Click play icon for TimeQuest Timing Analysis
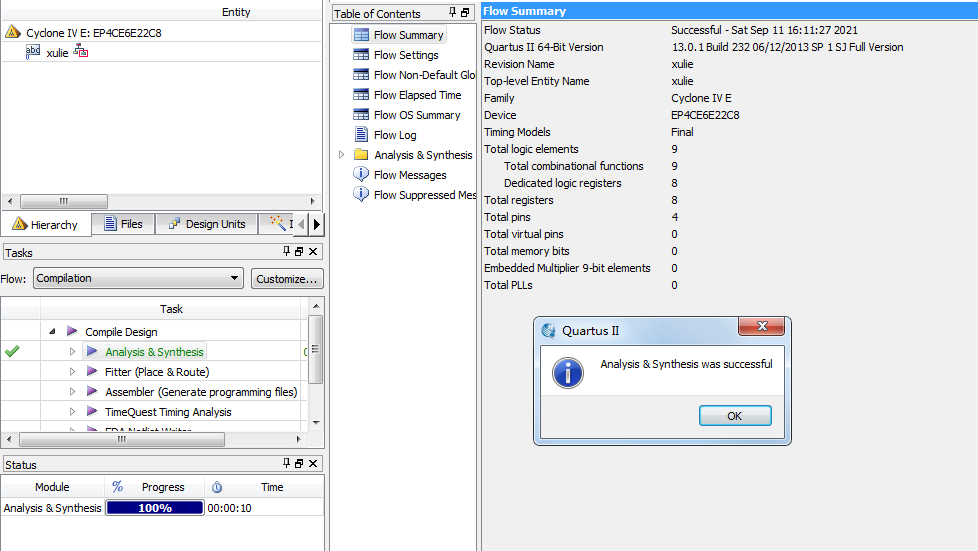 pos(92,412)
